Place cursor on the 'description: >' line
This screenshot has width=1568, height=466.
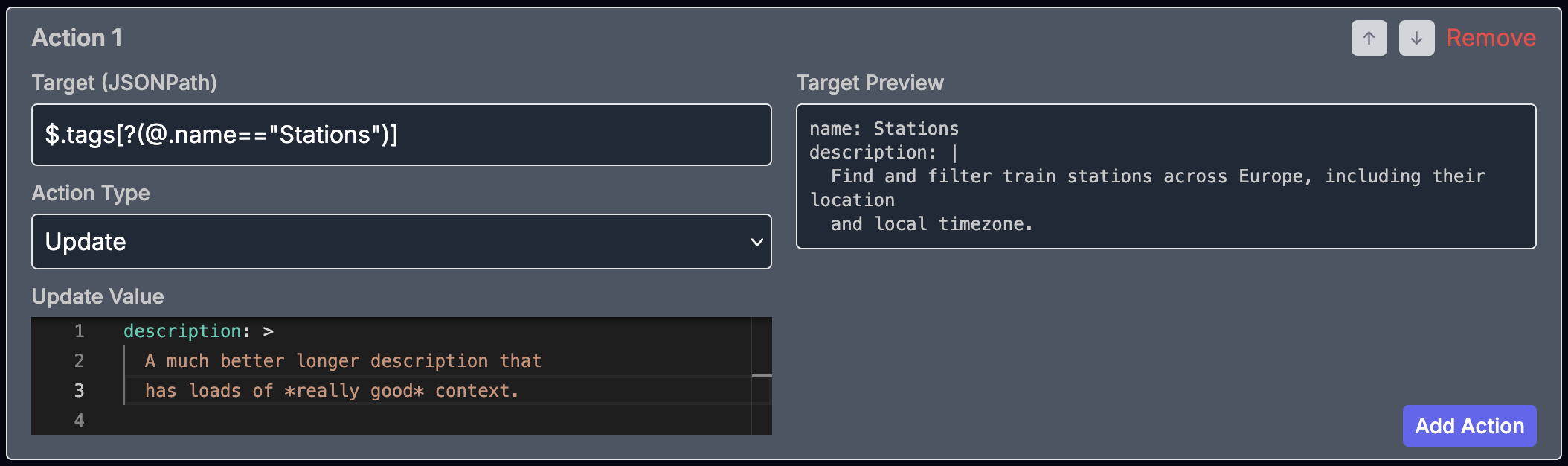198,331
